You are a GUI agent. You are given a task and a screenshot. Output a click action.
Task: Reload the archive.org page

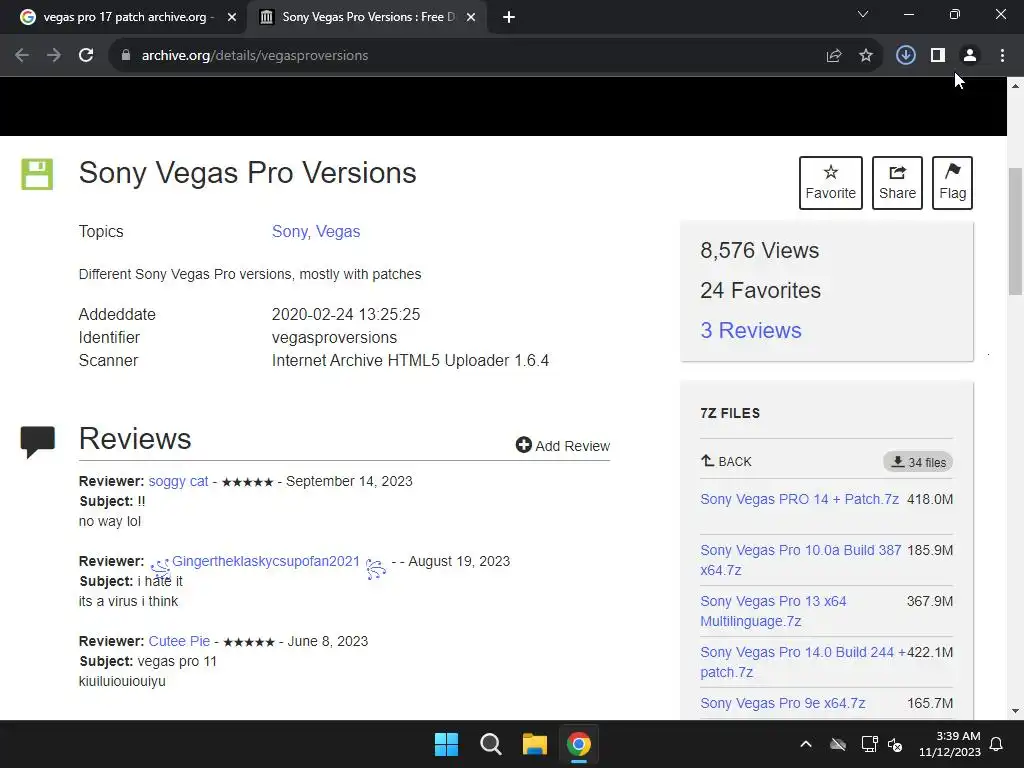(x=86, y=56)
